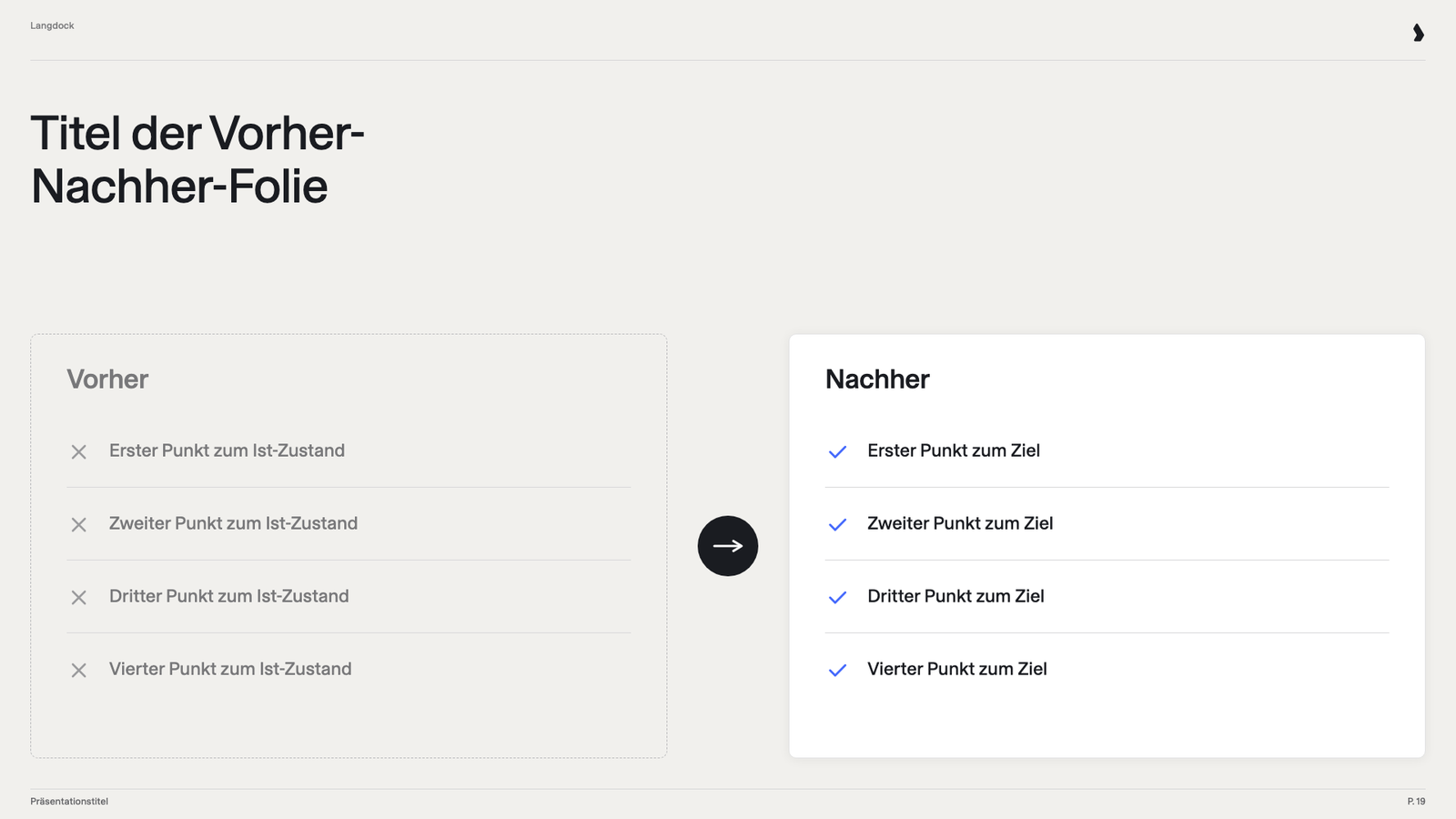Select the text Dritter Punkt zum Ist-Zustand

click(x=229, y=596)
